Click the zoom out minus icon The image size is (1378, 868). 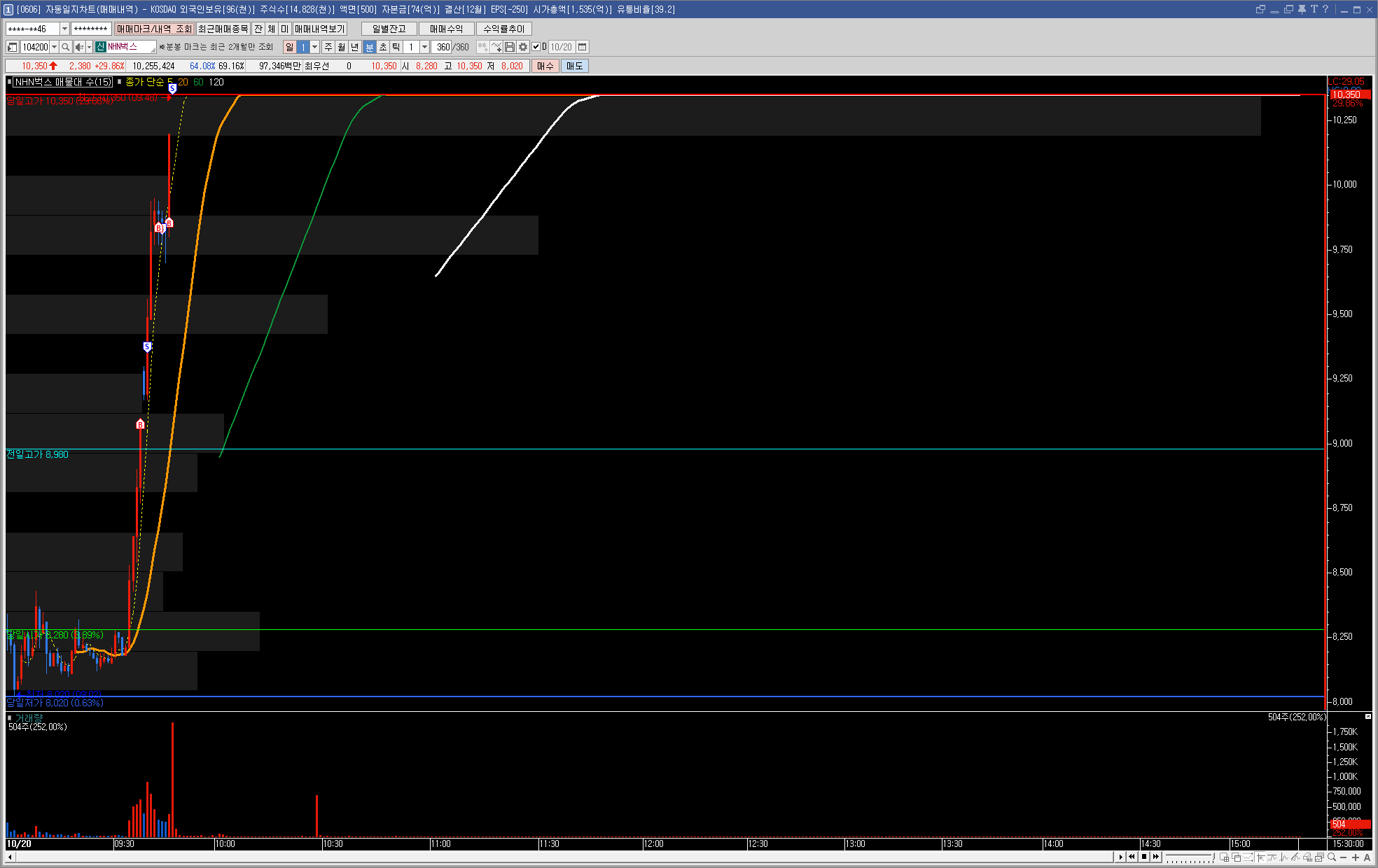[x=1344, y=857]
